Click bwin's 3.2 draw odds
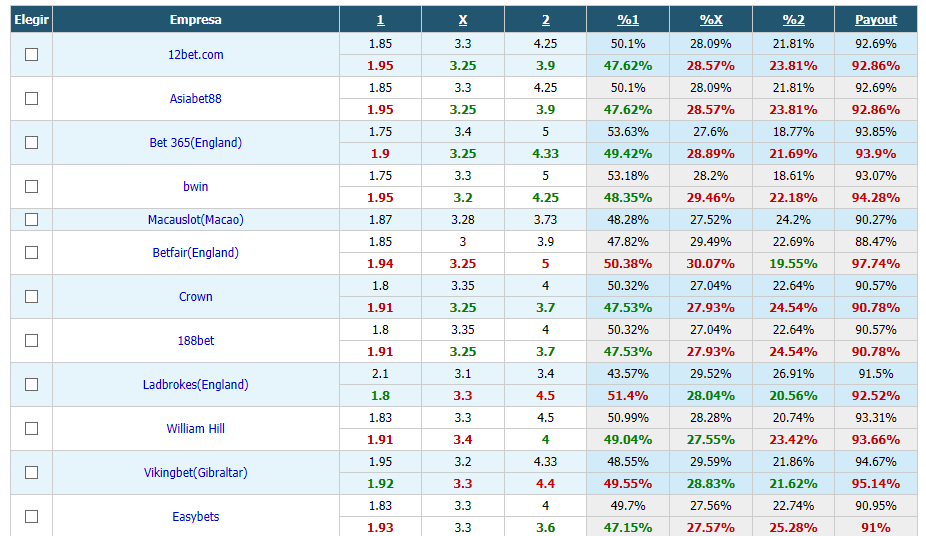 coord(463,197)
